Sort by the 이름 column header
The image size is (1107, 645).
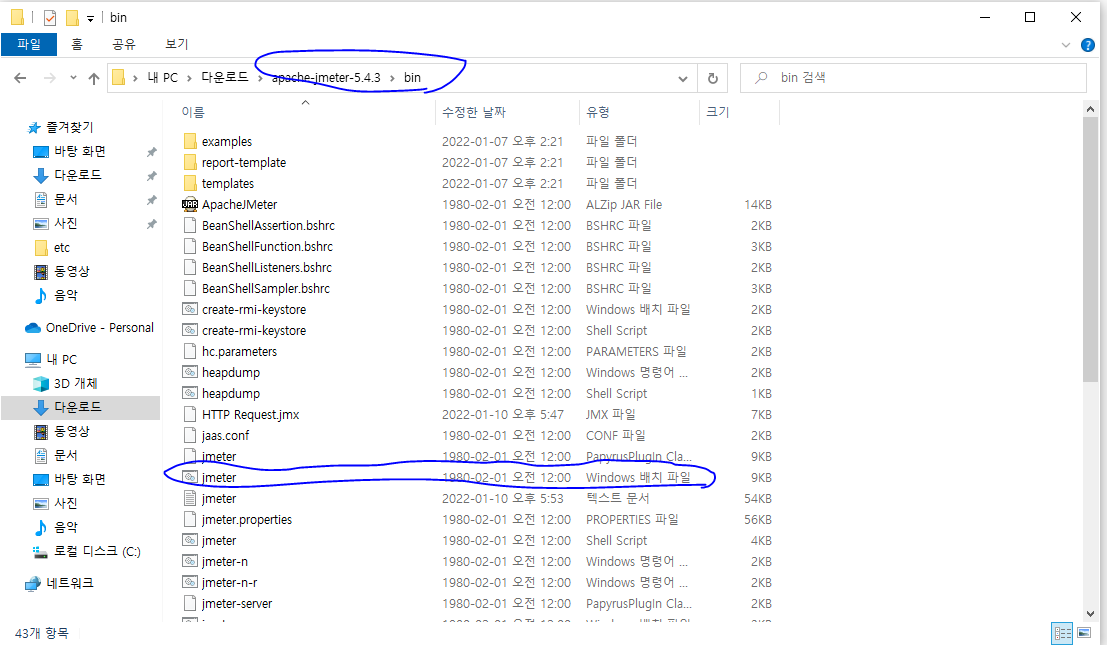(x=193, y=112)
